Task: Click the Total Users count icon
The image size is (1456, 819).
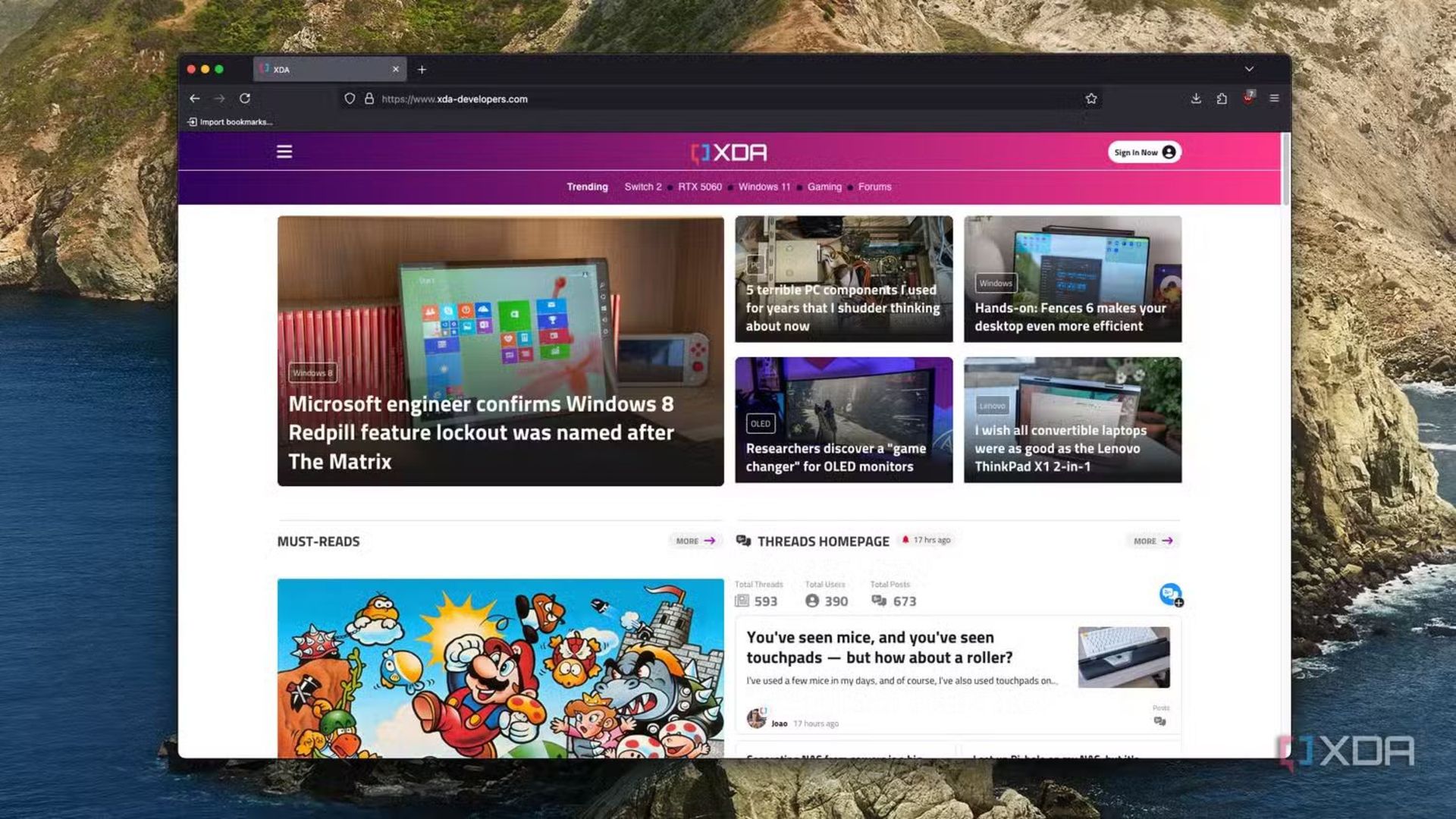Action: tap(812, 601)
